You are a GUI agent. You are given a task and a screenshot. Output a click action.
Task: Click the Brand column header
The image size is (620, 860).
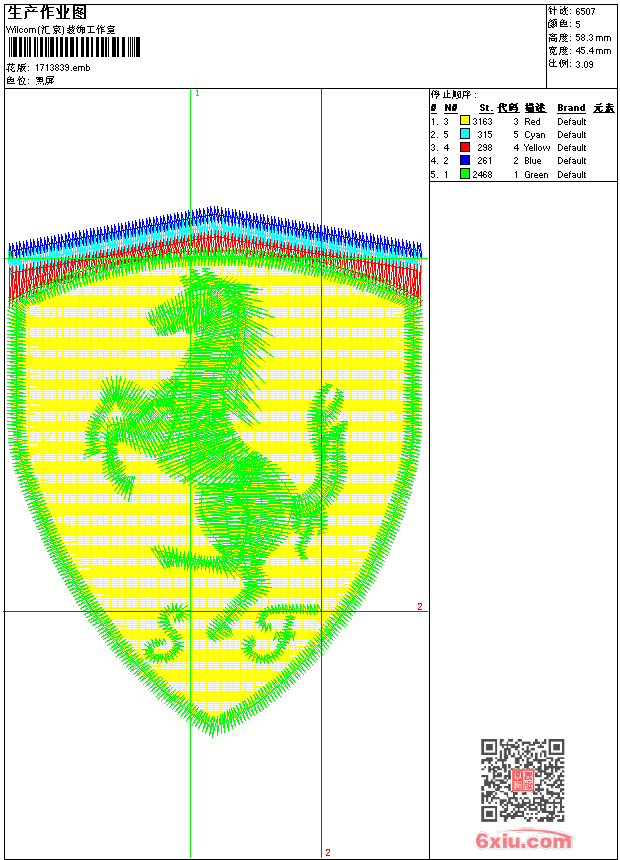[x=571, y=108]
